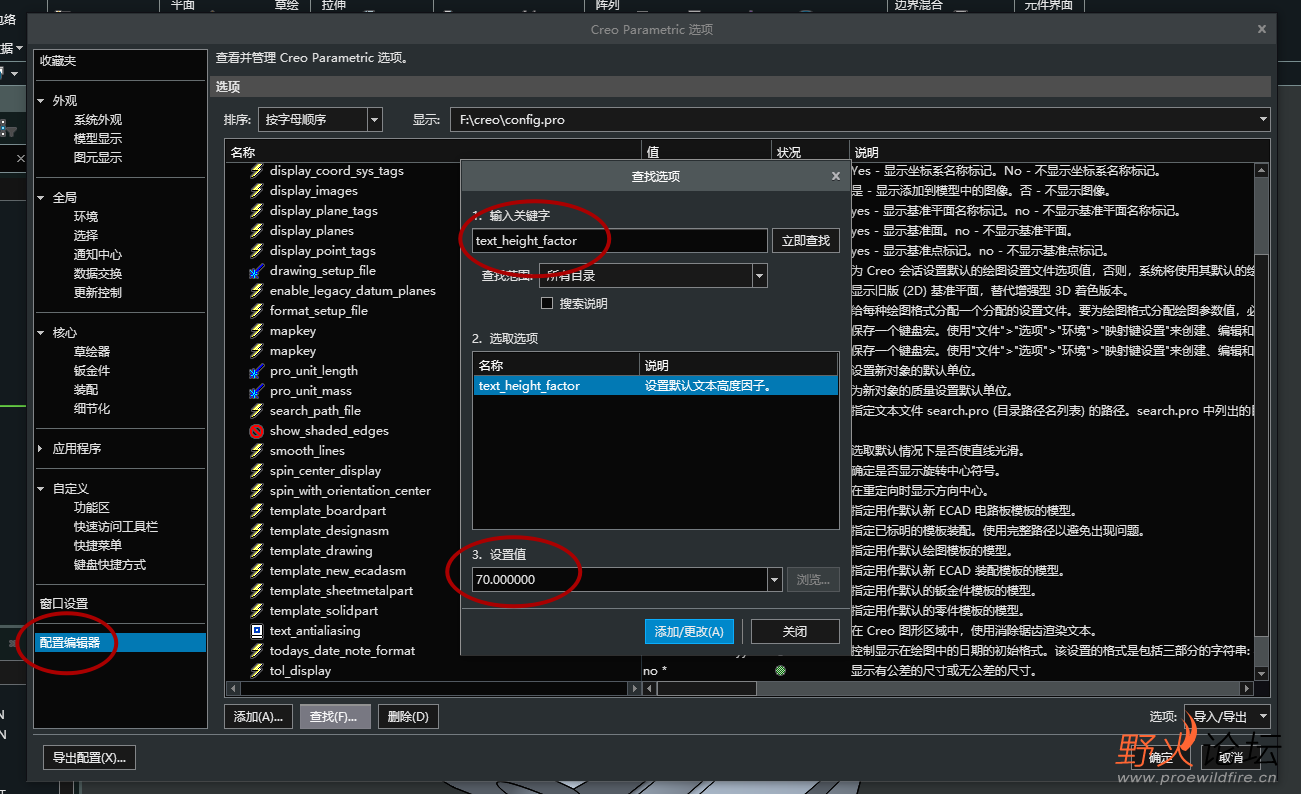Viewport: 1301px width, 794px height.
Task: Click the 立即查找 button
Action: (x=806, y=241)
